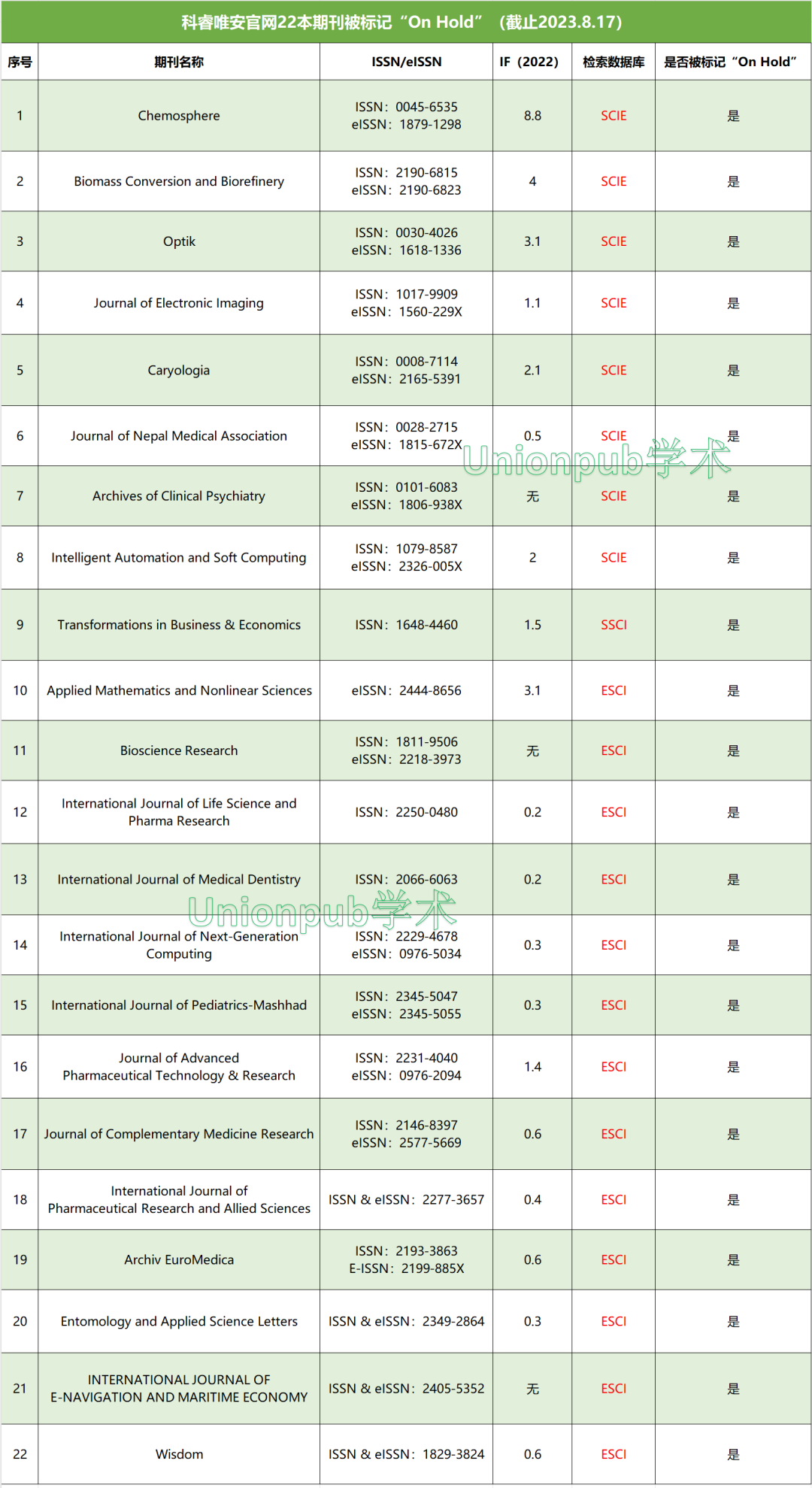Select ESCI label in Bioscience Research row
The width and height of the screenshot is (812, 1488).
tap(614, 750)
